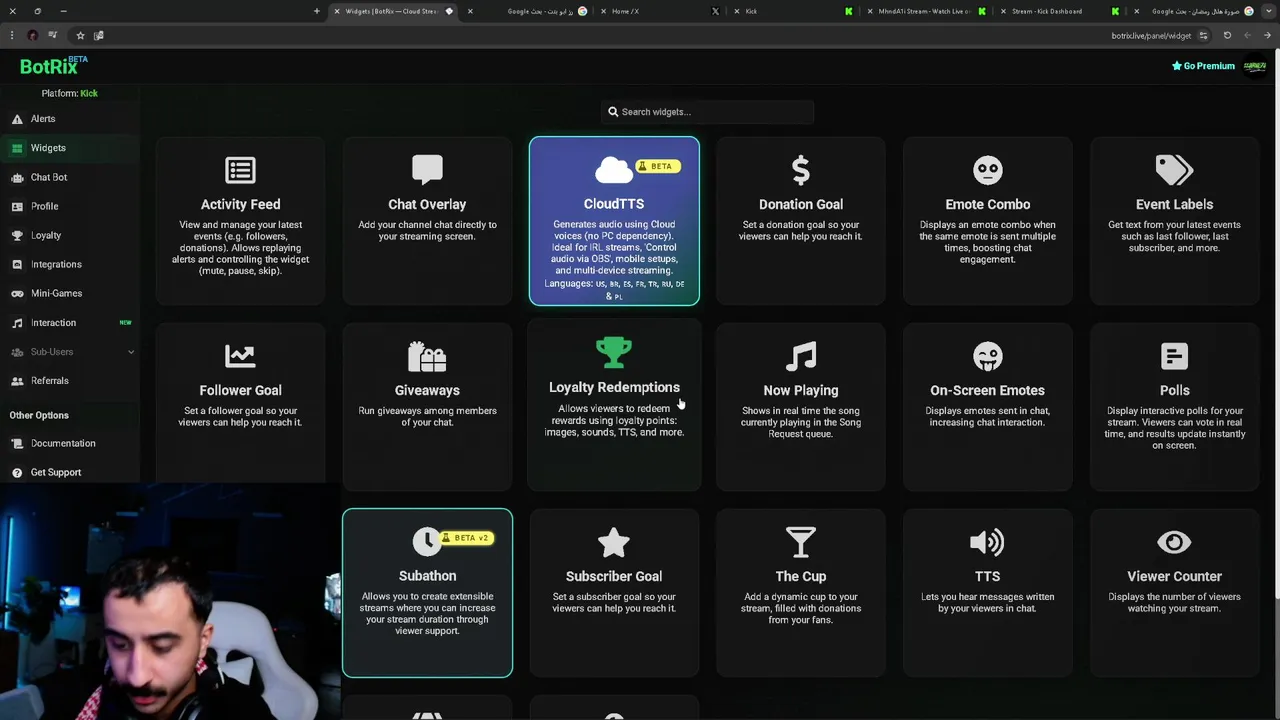Click the TTS speaker icon
Viewport: 1280px width, 720px height.
tap(987, 542)
